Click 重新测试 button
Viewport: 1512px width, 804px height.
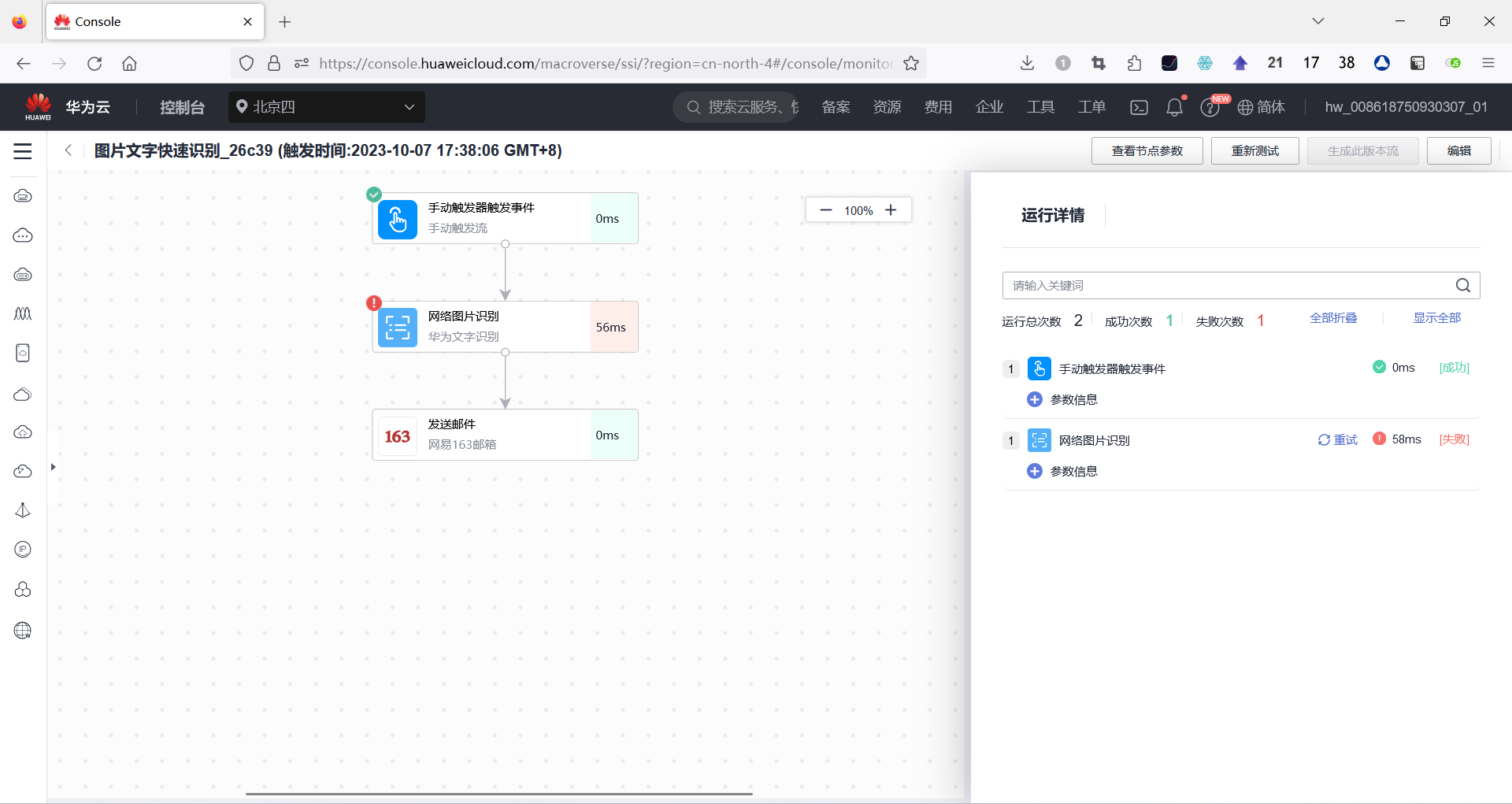click(x=1255, y=151)
